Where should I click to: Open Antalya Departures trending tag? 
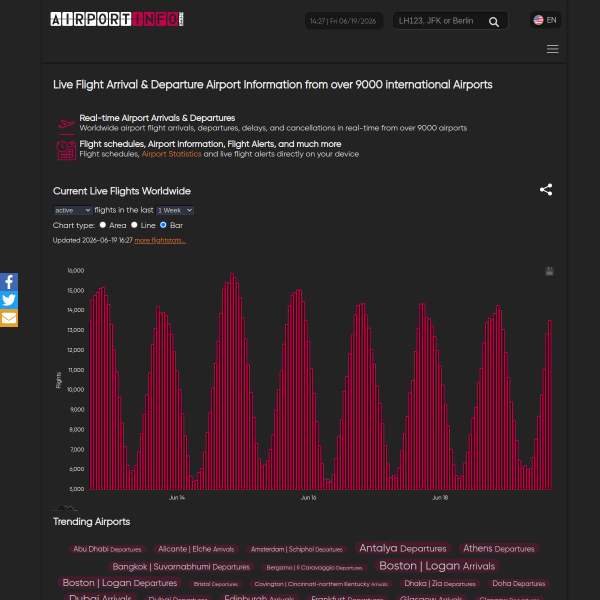[403, 548]
